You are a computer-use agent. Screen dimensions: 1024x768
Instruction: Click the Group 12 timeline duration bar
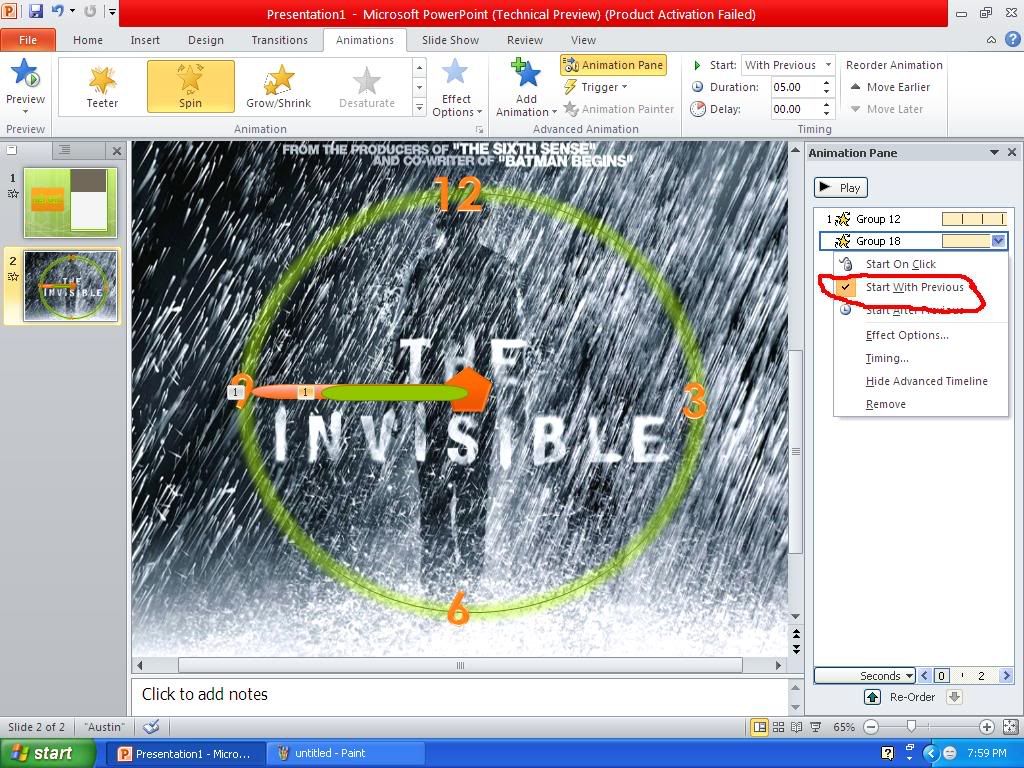point(974,219)
